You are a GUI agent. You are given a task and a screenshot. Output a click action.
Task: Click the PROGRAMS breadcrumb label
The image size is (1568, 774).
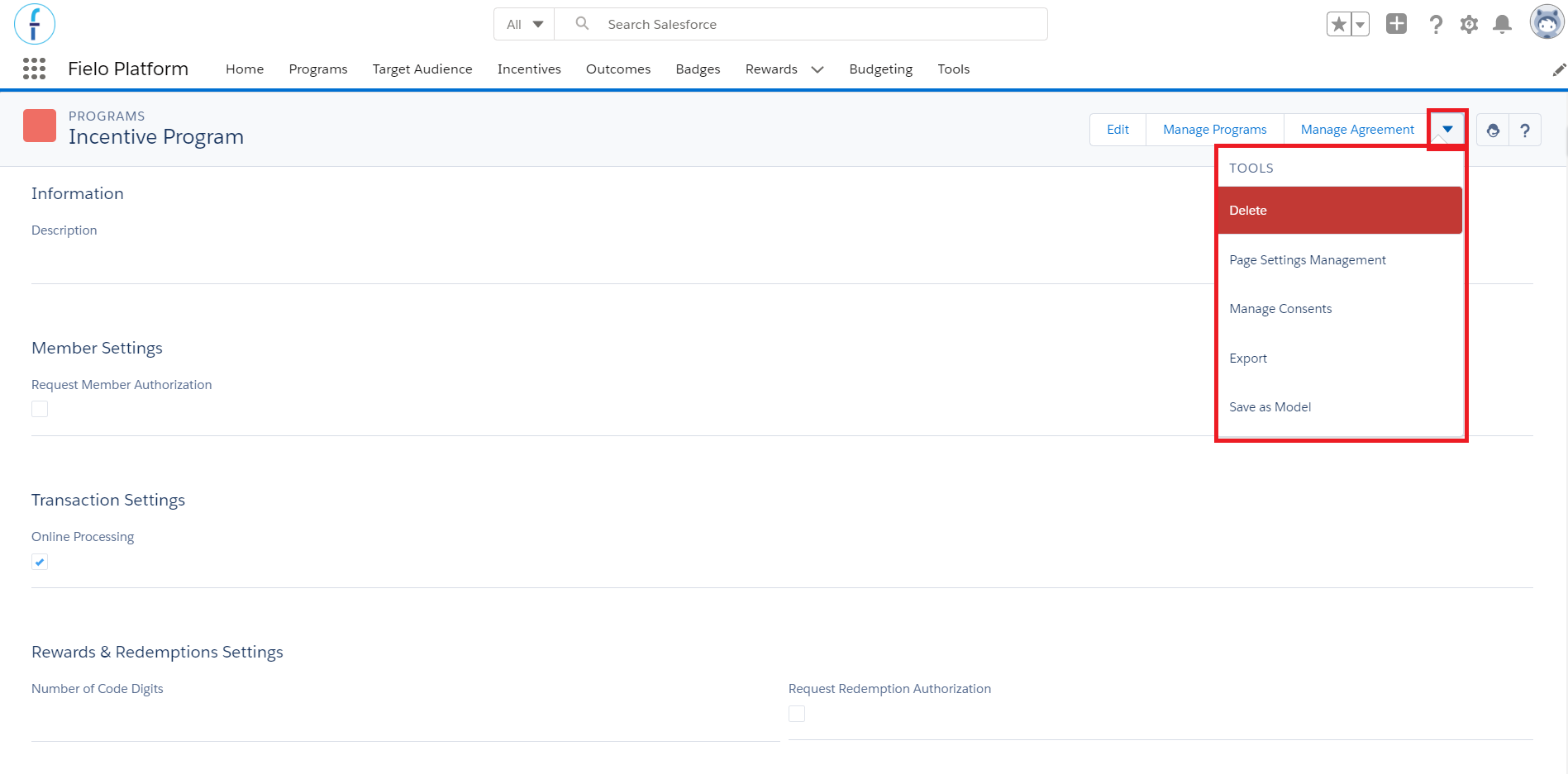(107, 116)
